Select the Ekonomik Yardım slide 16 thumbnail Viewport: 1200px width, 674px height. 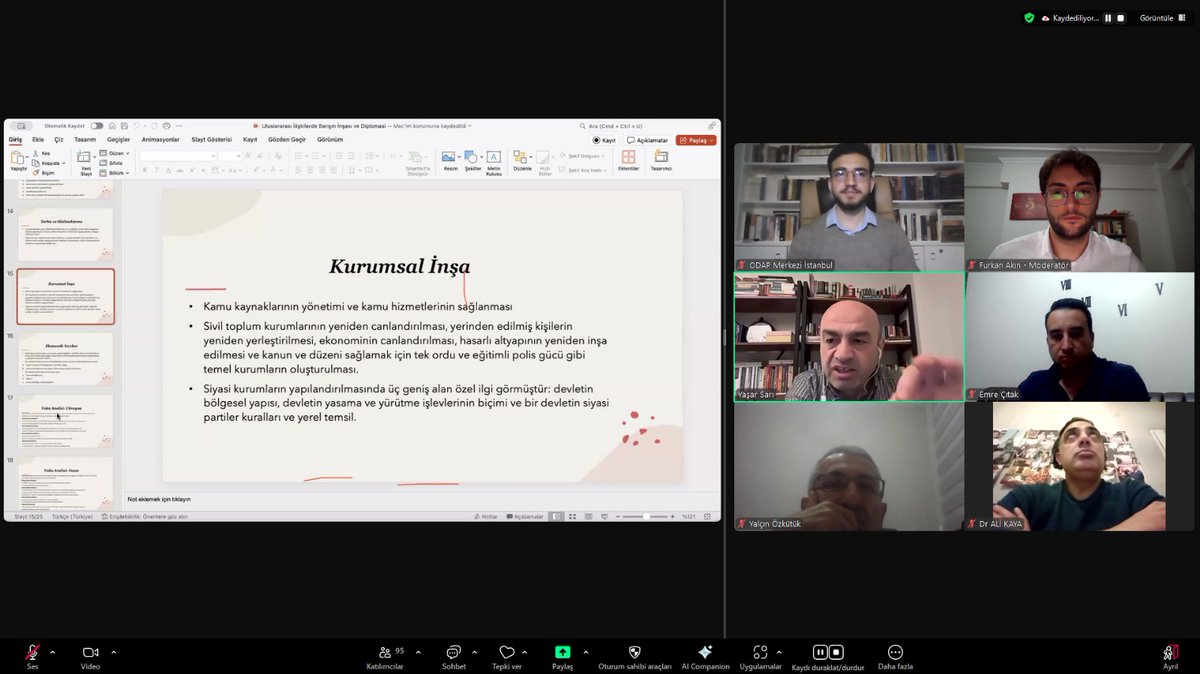coord(66,358)
